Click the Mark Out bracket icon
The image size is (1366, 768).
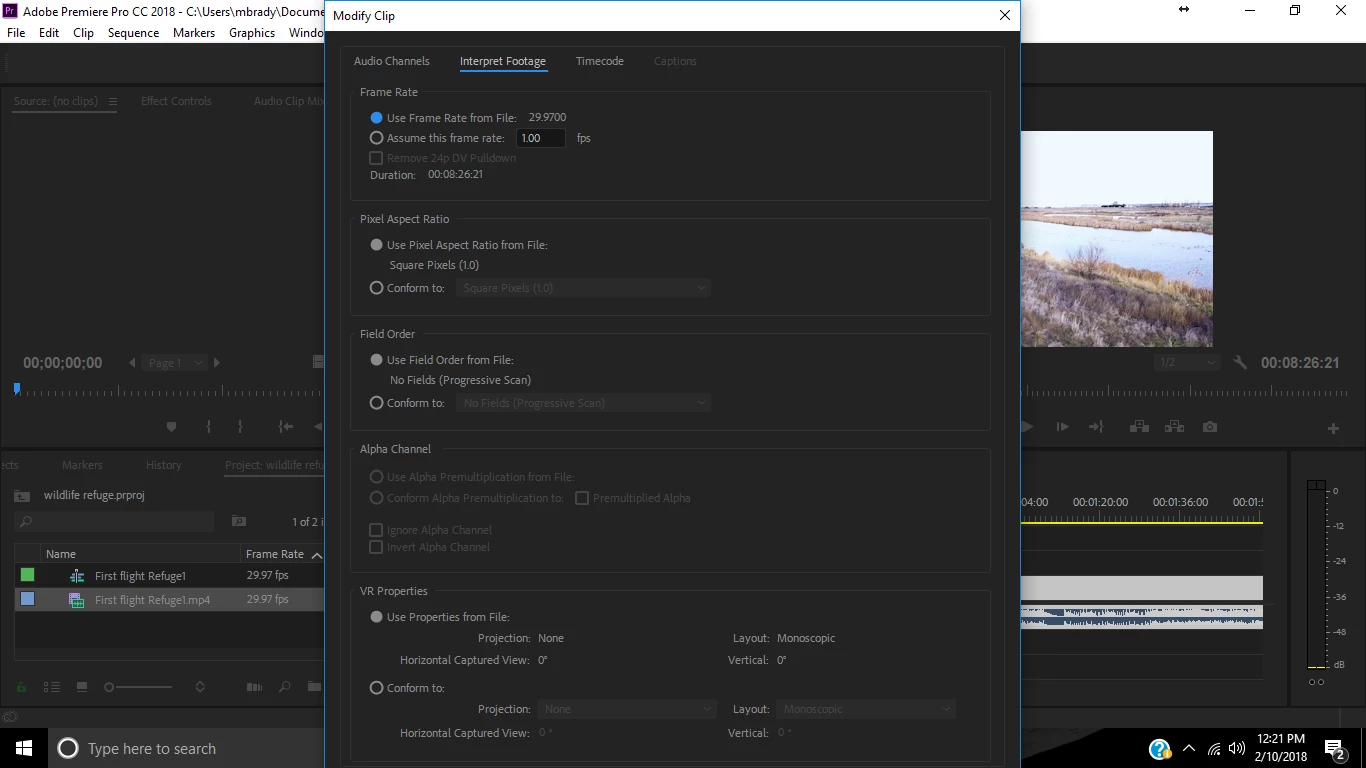pos(240,427)
